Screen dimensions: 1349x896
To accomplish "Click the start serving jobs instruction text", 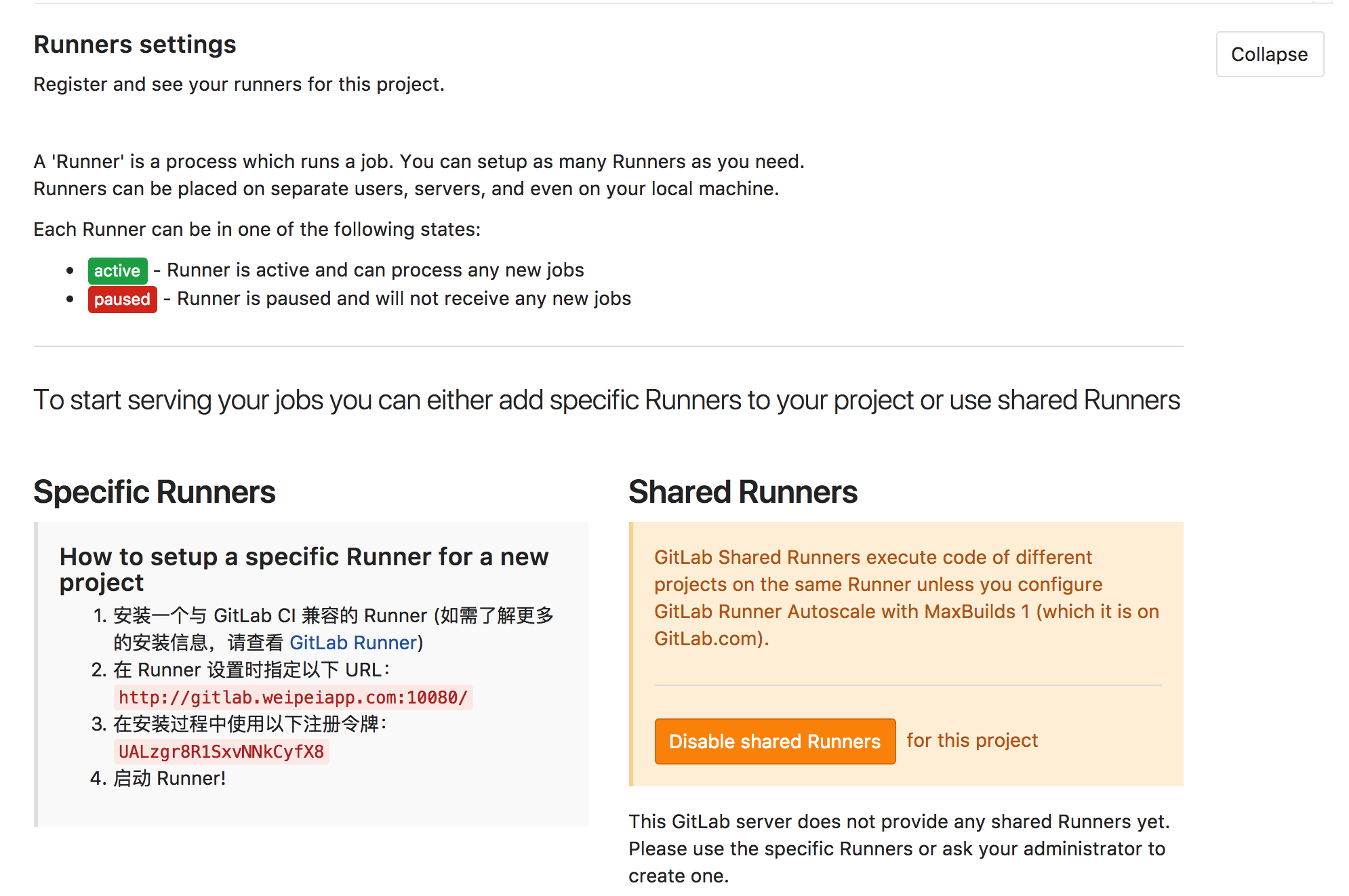I will (x=607, y=400).
